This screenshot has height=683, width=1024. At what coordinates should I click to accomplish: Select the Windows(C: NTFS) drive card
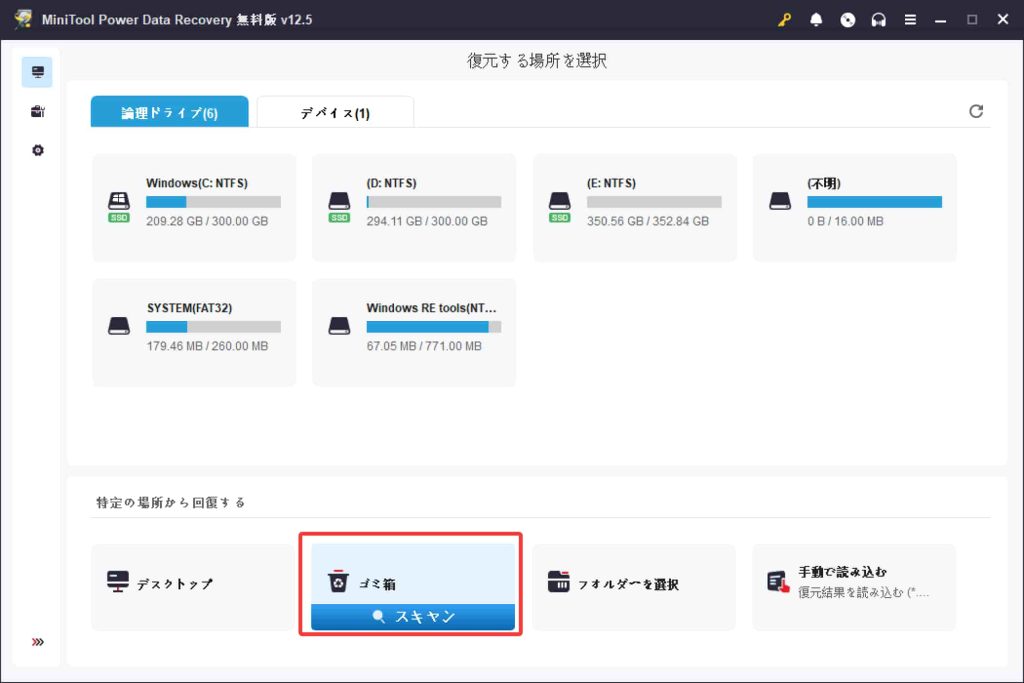tap(194, 208)
